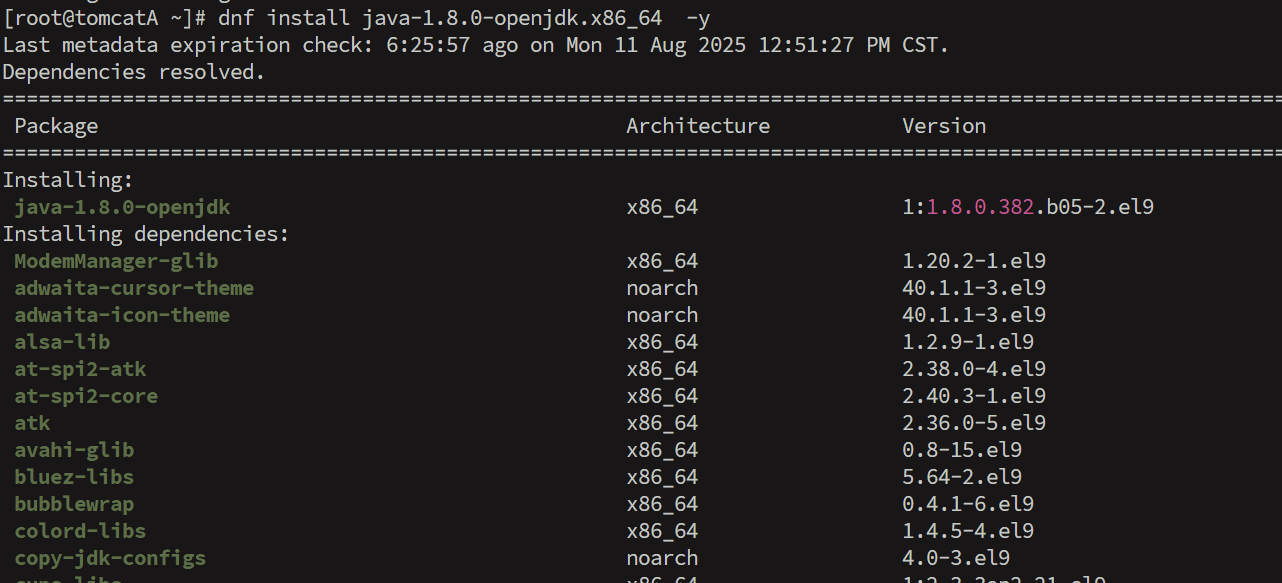1282x583 pixels.
Task: Click the java-1.8.0-openjdk package name
Action: tap(122, 207)
